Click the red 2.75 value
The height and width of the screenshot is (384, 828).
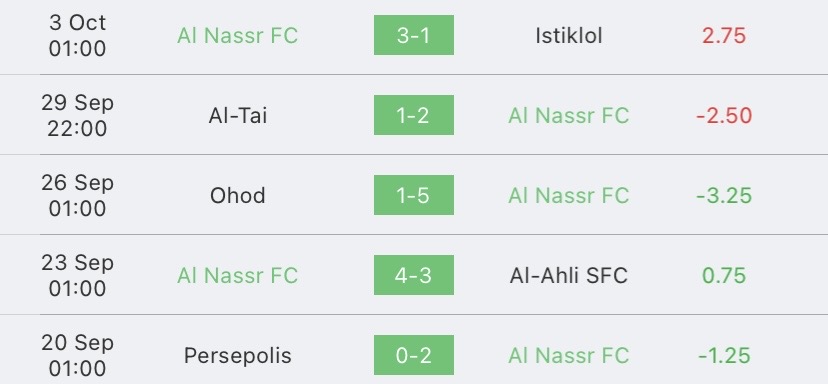click(x=724, y=35)
